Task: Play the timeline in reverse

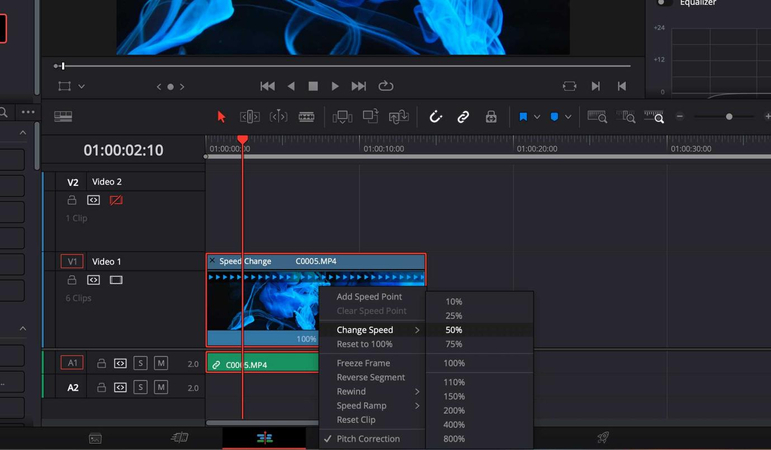Action: pyautogui.click(x=291, y=86)
